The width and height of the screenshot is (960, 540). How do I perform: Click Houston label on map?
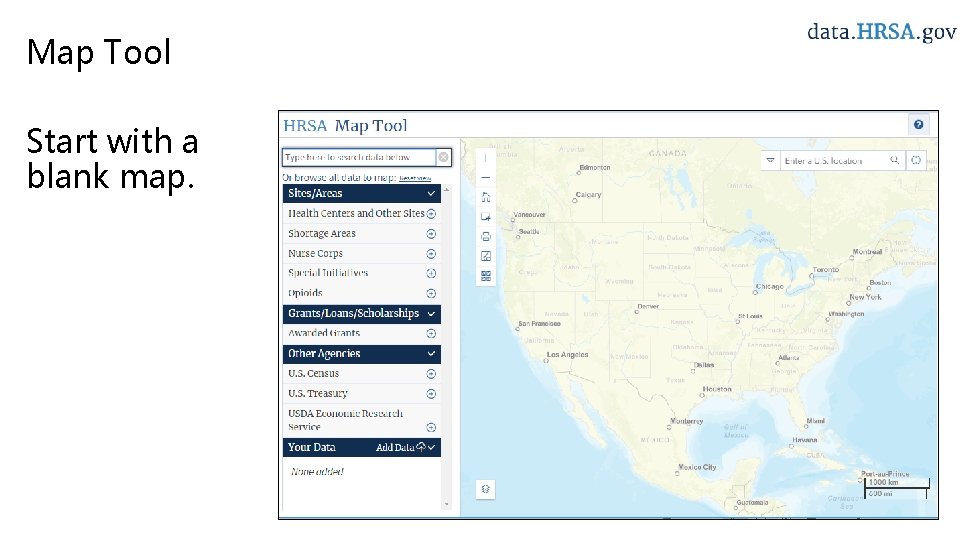tap(717, 389)
